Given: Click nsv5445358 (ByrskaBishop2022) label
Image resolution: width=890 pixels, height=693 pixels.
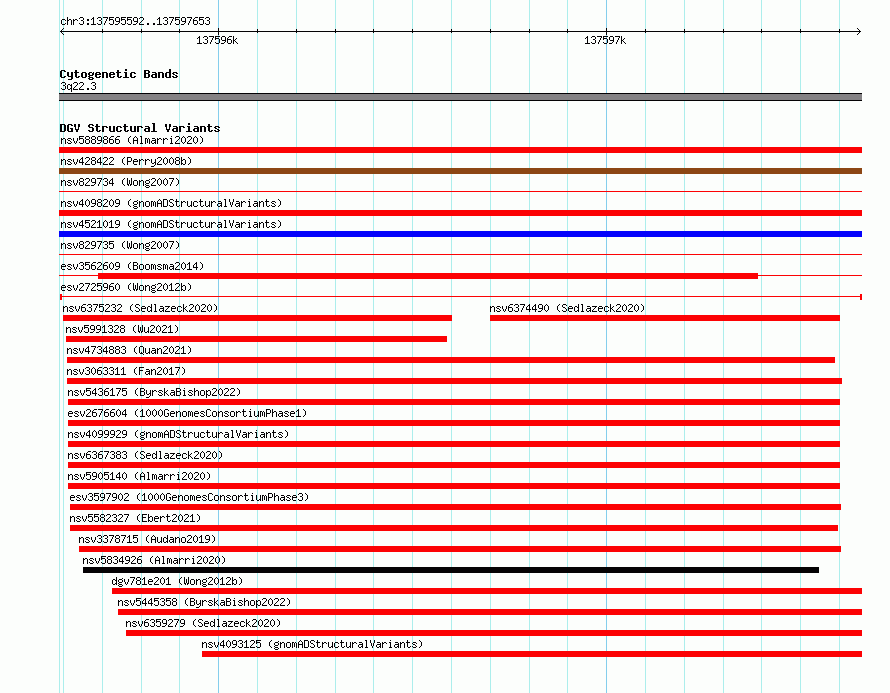Looking at the screenshot, I should point(204,602).
